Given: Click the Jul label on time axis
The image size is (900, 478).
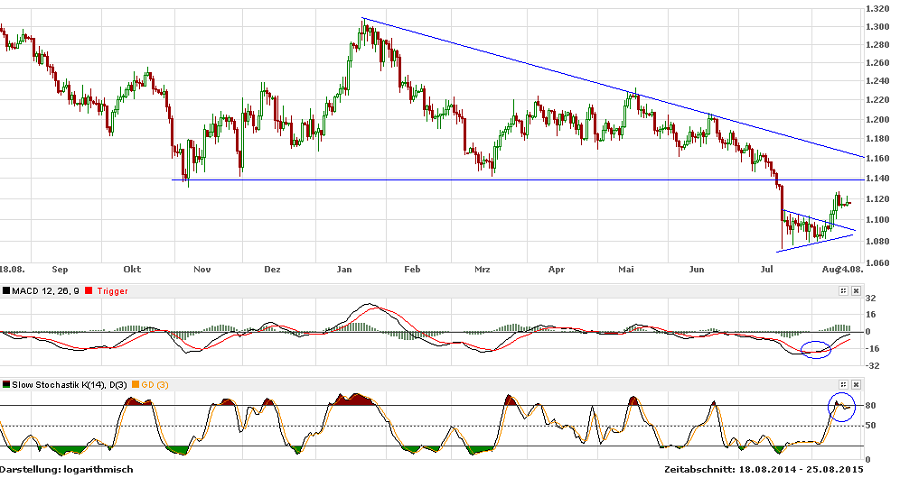Looking at the screenshot, I should click(x=768, y=269).
